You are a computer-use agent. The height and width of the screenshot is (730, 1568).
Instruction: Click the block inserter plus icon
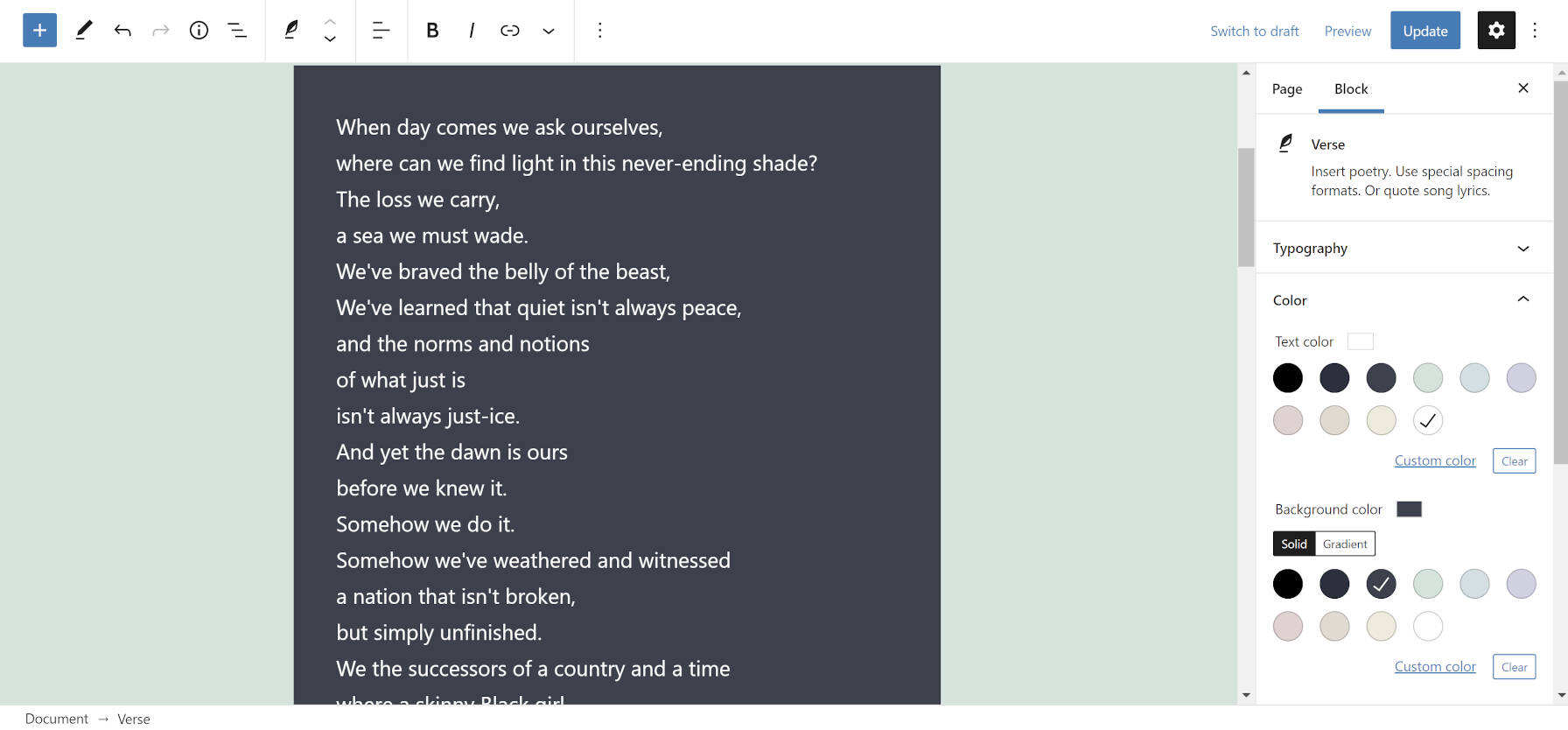point(39,31)
